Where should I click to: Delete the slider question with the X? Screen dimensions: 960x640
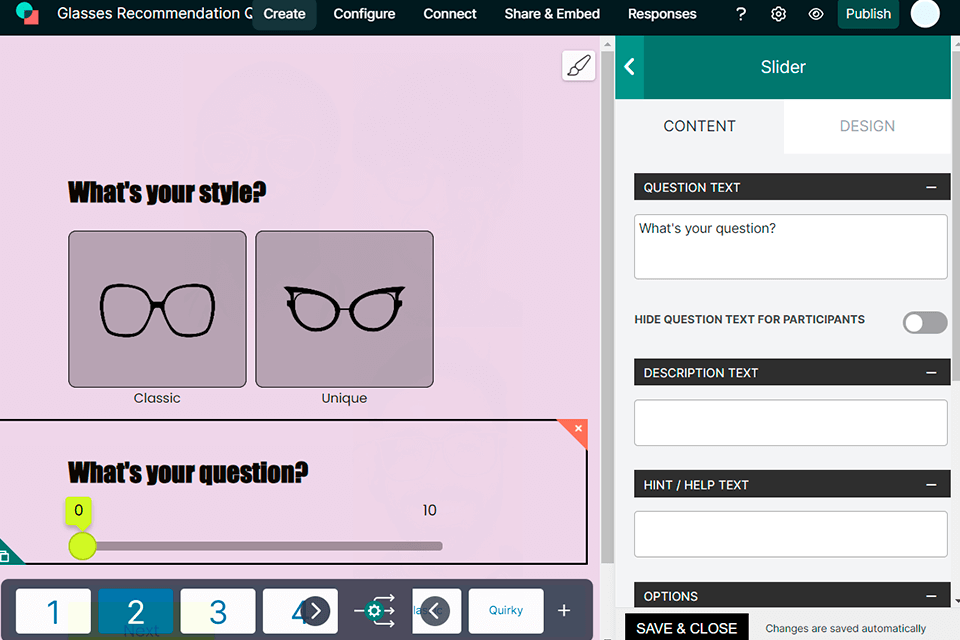(x=577, y=428)
